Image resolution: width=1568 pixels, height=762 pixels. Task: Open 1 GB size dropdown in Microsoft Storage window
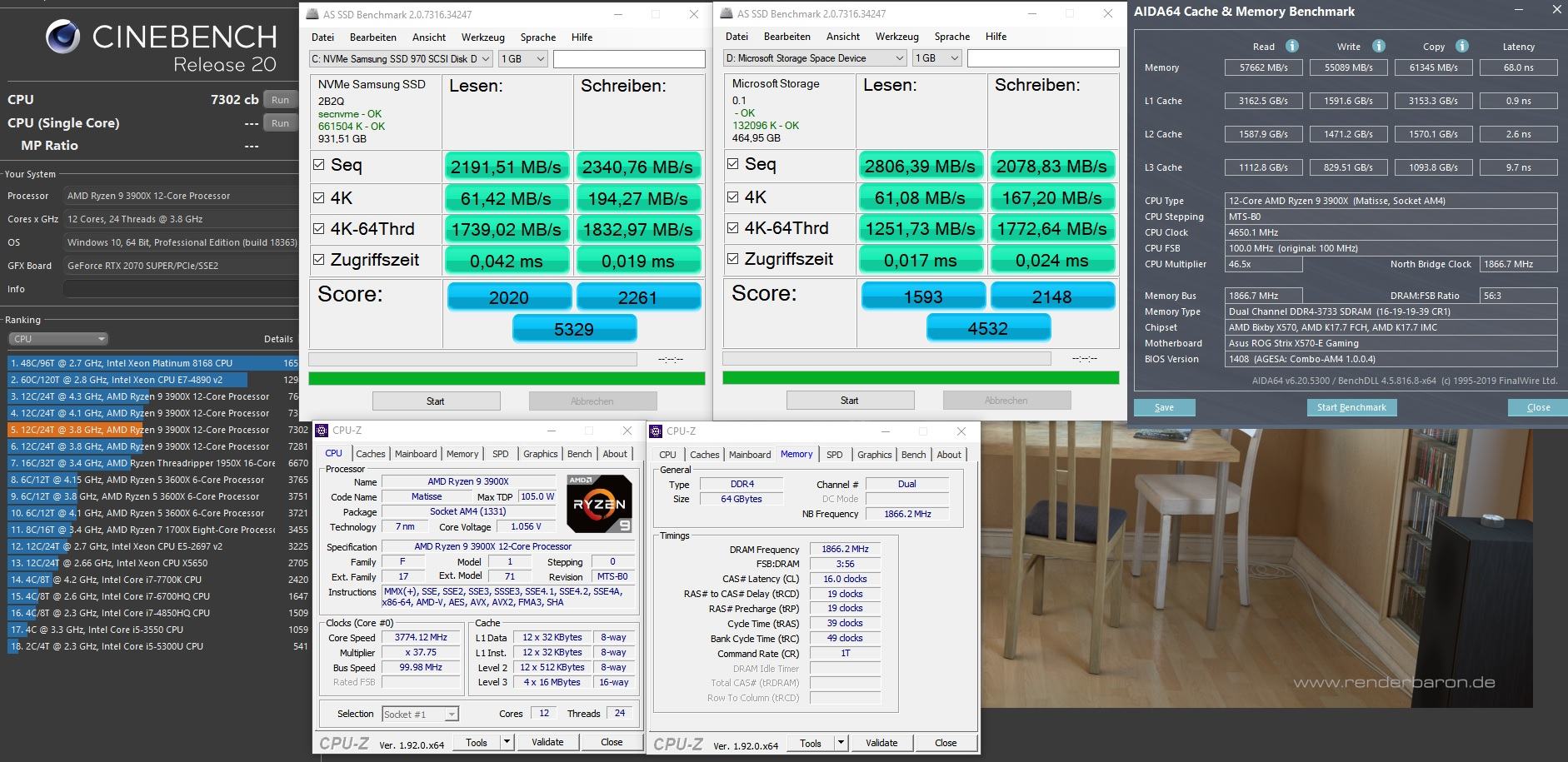tap(936, 58)
